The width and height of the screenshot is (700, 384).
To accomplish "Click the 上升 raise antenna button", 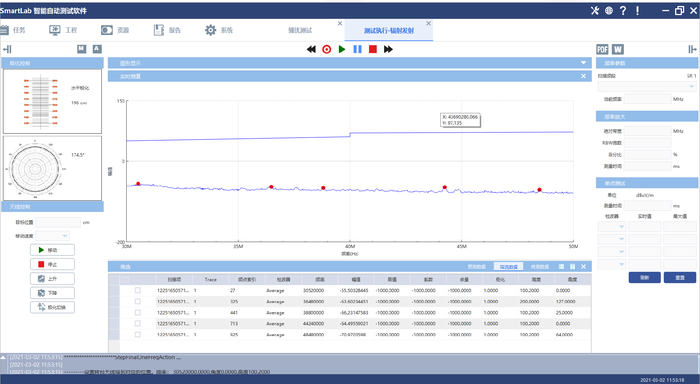I will click(52, 279).
